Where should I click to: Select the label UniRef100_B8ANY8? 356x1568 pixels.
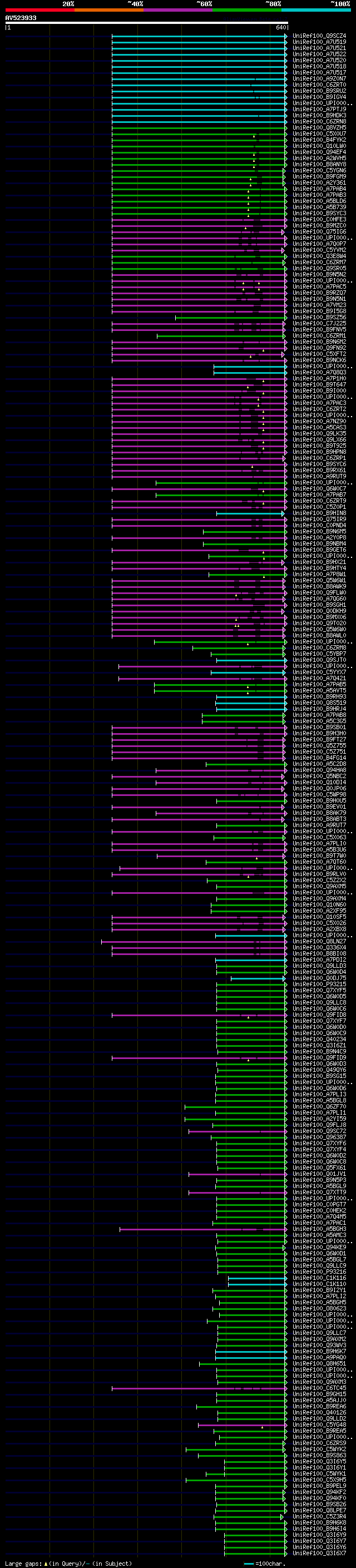[319, 164]
